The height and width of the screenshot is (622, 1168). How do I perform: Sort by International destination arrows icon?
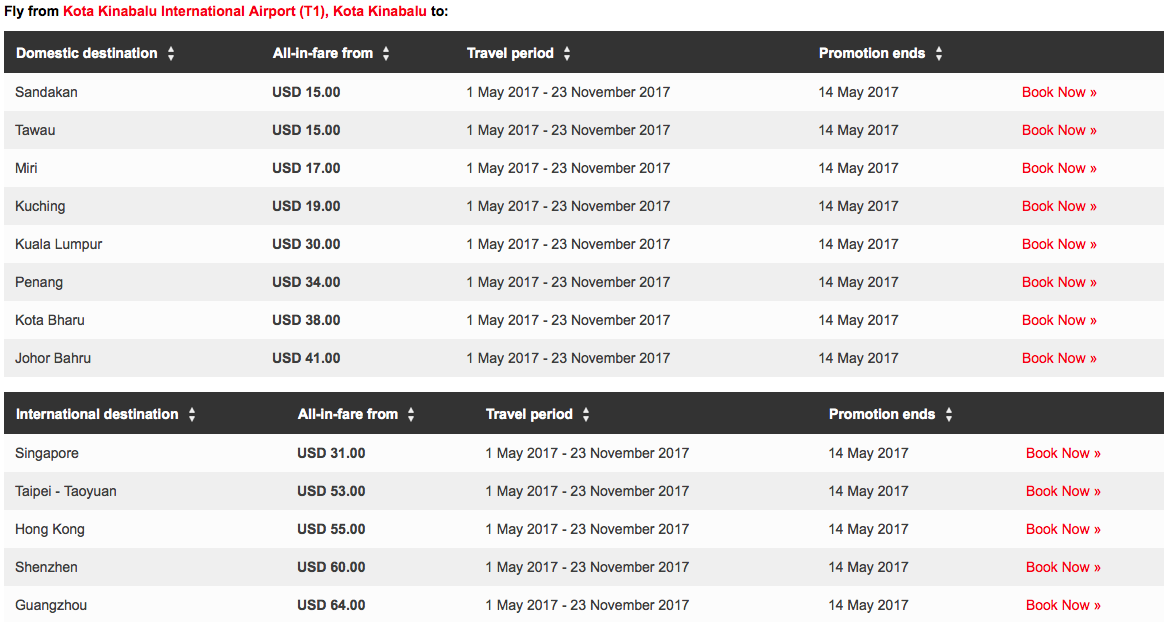[x=192, y=415]
